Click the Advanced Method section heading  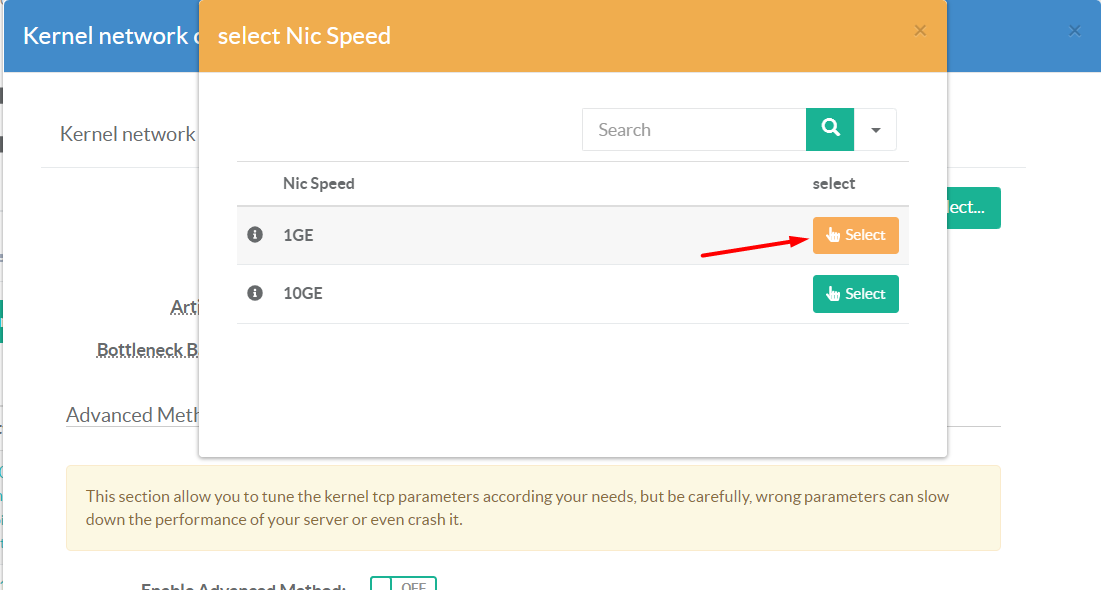point(132,415)
